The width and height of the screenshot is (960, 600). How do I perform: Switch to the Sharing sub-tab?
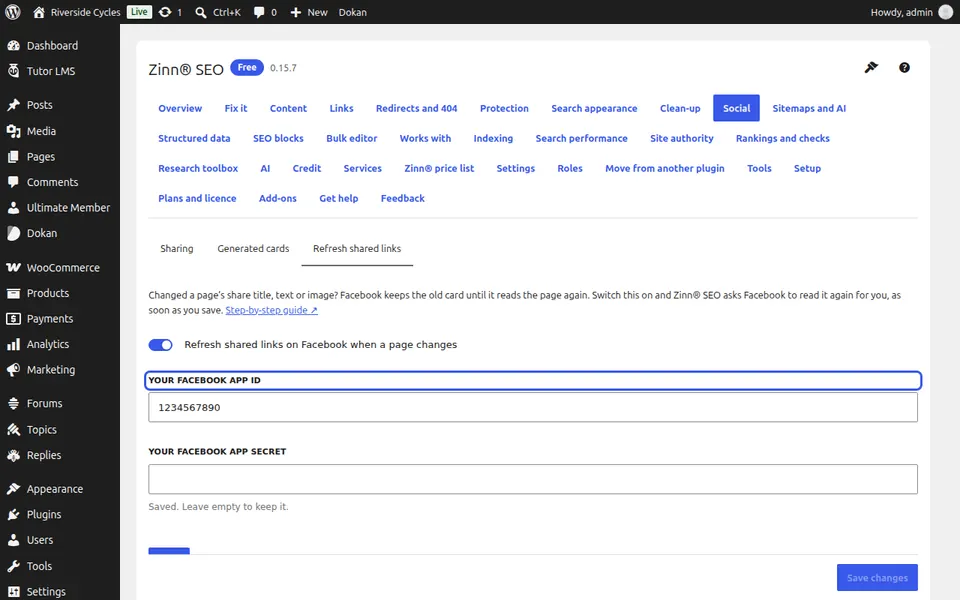177,249
